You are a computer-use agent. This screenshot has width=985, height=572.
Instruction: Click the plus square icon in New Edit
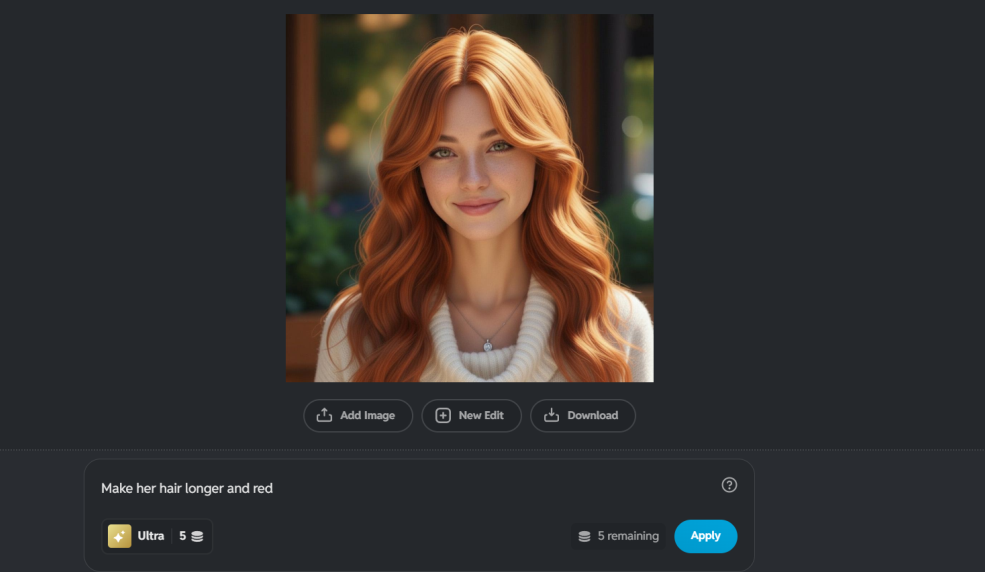coord(443,415)
